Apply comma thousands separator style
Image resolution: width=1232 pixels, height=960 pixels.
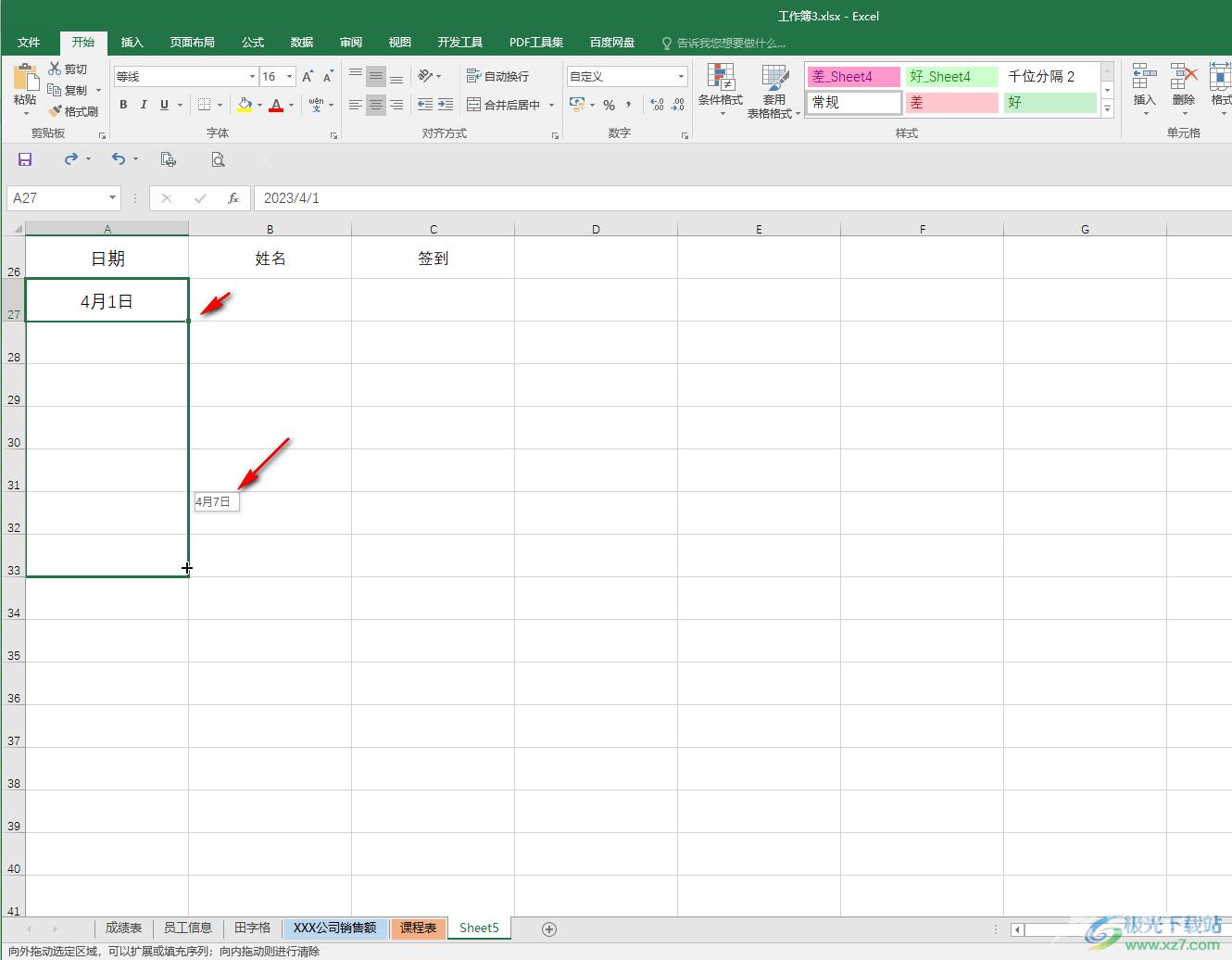[629, 105]
